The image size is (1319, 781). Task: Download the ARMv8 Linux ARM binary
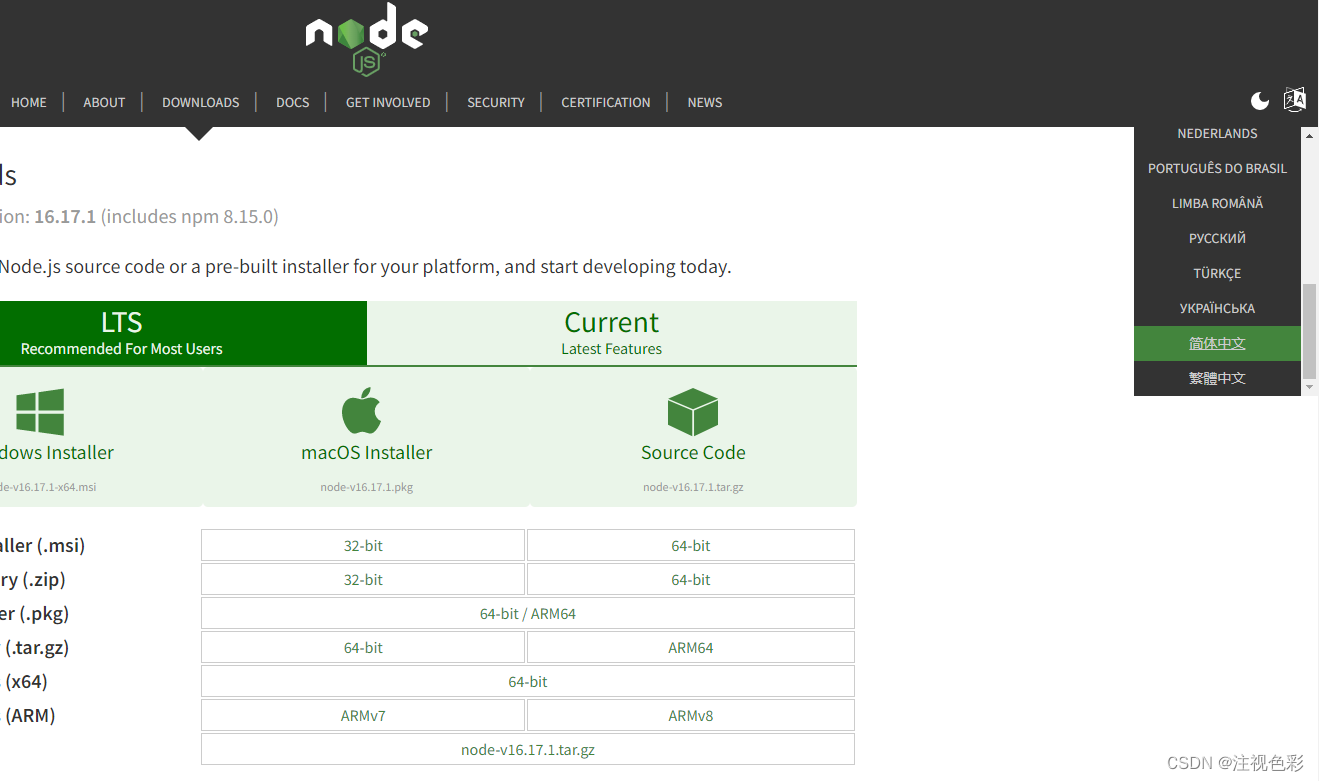(x=690, y=714)
